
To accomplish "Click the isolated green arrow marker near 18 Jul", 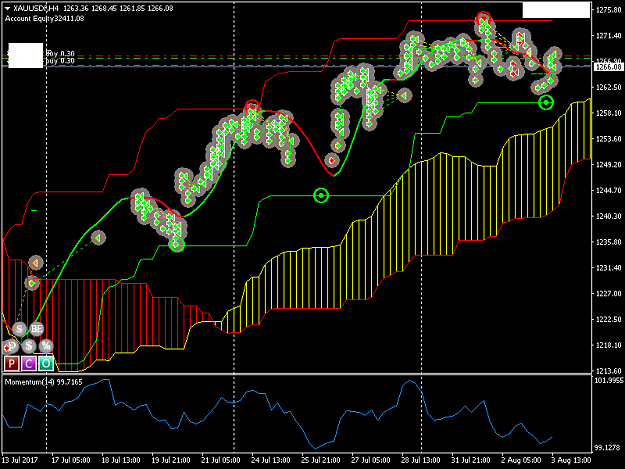I will pyautogui.click(x=98, y=238).
